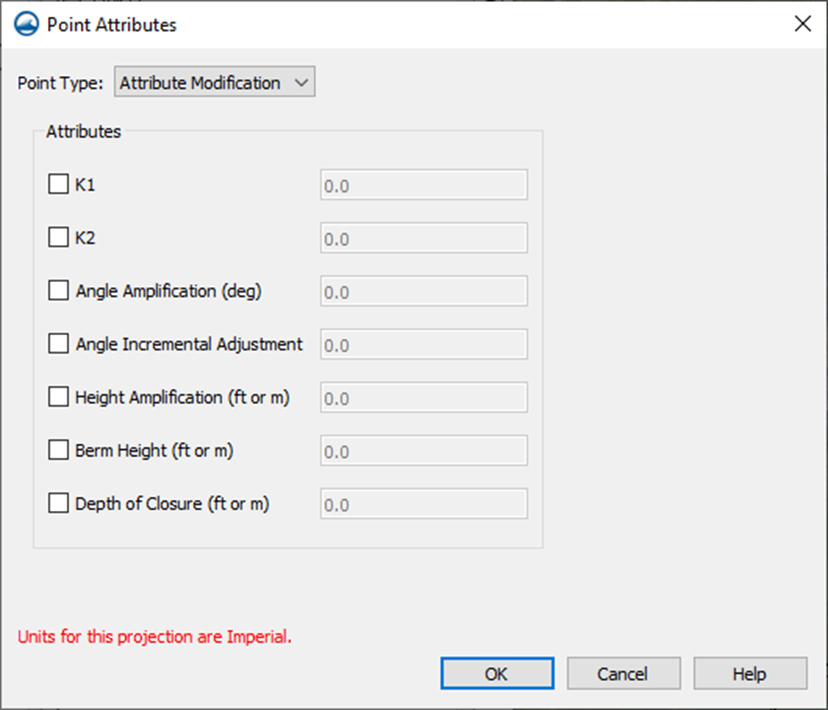The image size is (828, 710).
Task: Enable the K2 checkbox
Action: [x=58, y=238]
